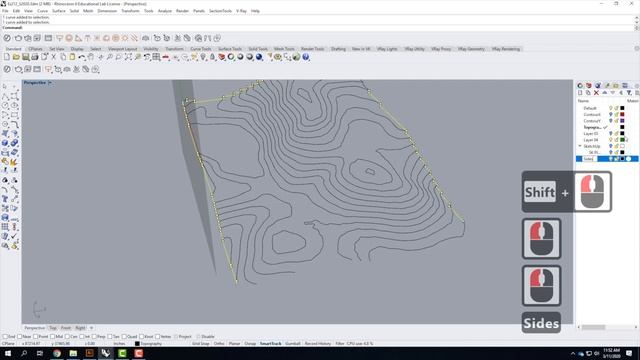This screenshot has height=360, width=640.
Task: Select the Polyline tool in left sidebar
Action: [5, 96]
